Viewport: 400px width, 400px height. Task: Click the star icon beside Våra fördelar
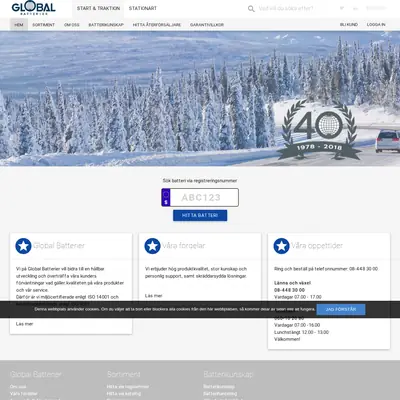(x=152, y=246)
